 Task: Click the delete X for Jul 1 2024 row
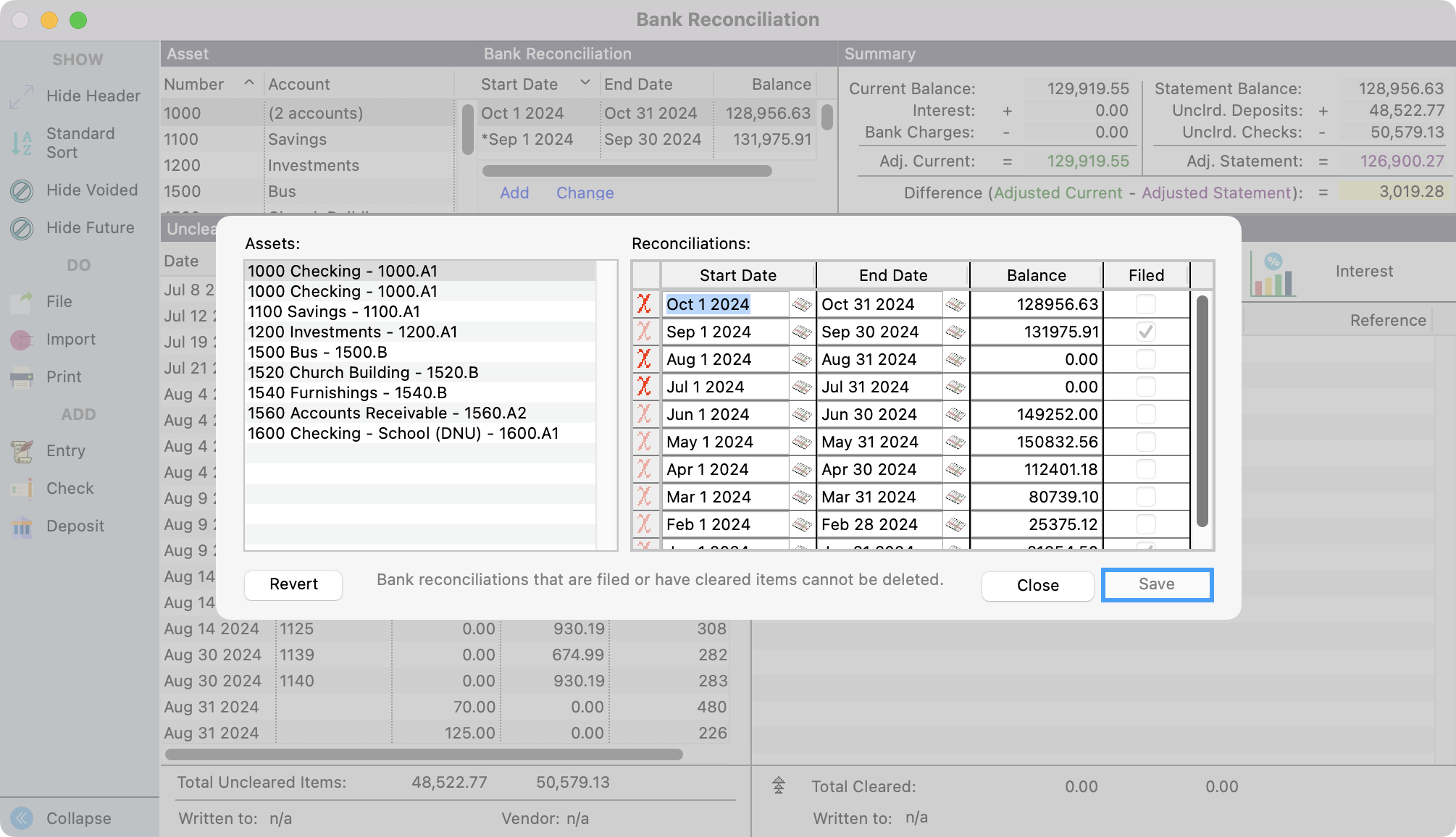click(644, 387)
